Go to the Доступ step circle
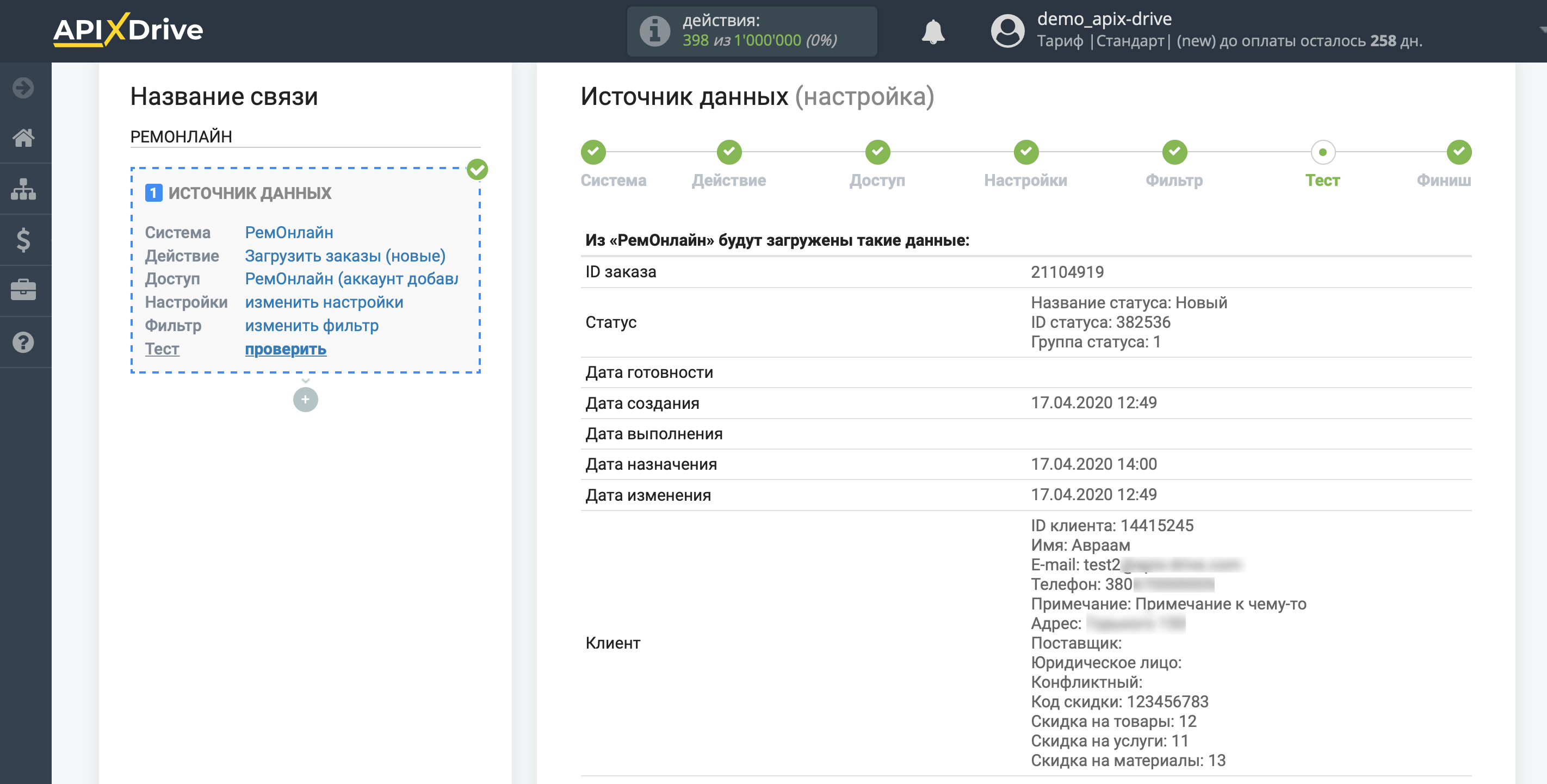The image size is (1547, 784). click(877, 152)
